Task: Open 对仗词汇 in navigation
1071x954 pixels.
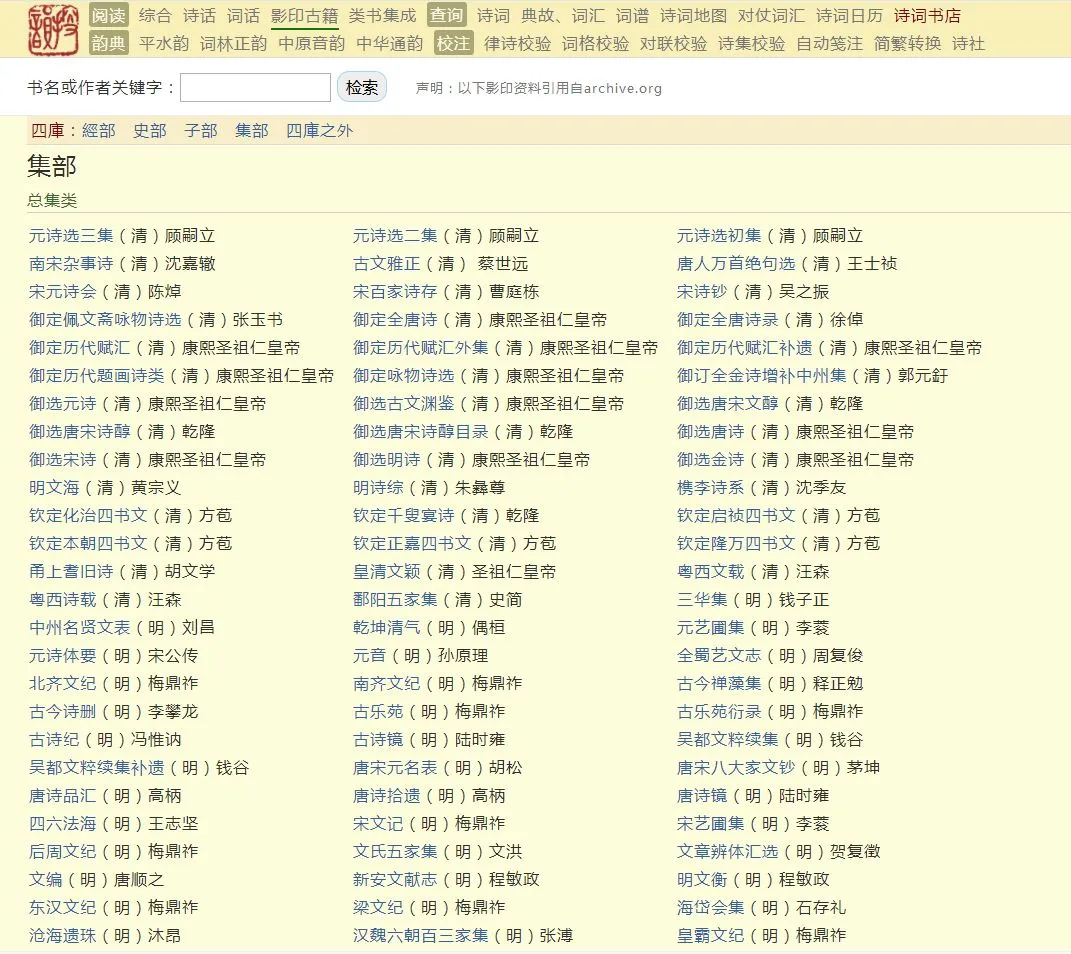Action: point(771,15)
